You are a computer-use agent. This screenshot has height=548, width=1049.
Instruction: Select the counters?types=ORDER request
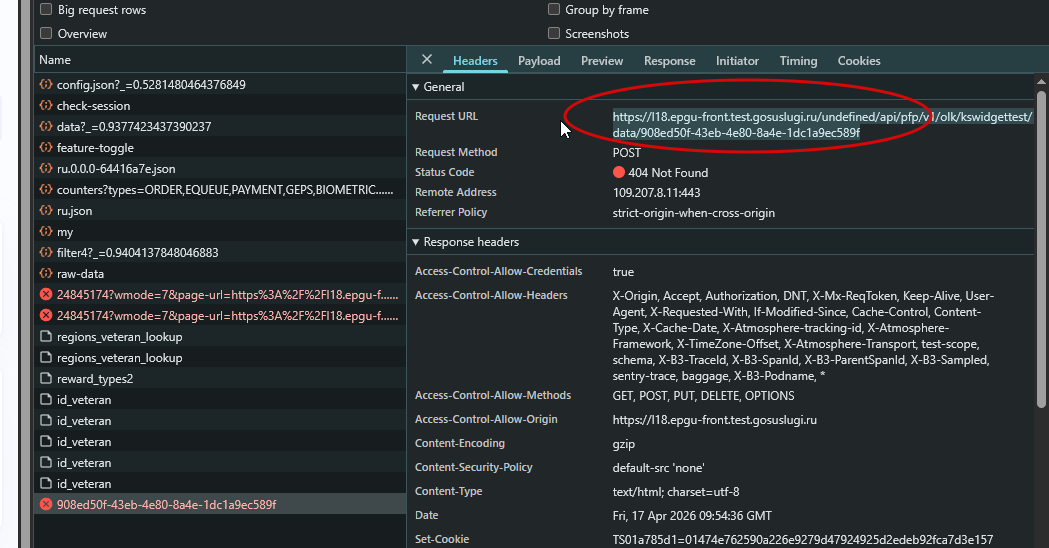coord(220,190)
